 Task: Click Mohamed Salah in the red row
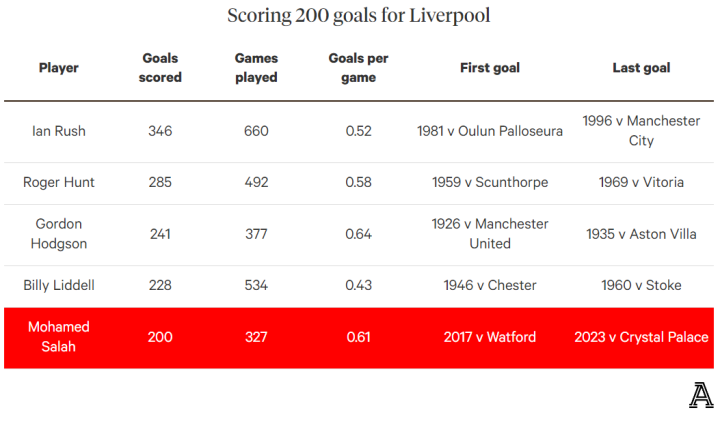59,337
